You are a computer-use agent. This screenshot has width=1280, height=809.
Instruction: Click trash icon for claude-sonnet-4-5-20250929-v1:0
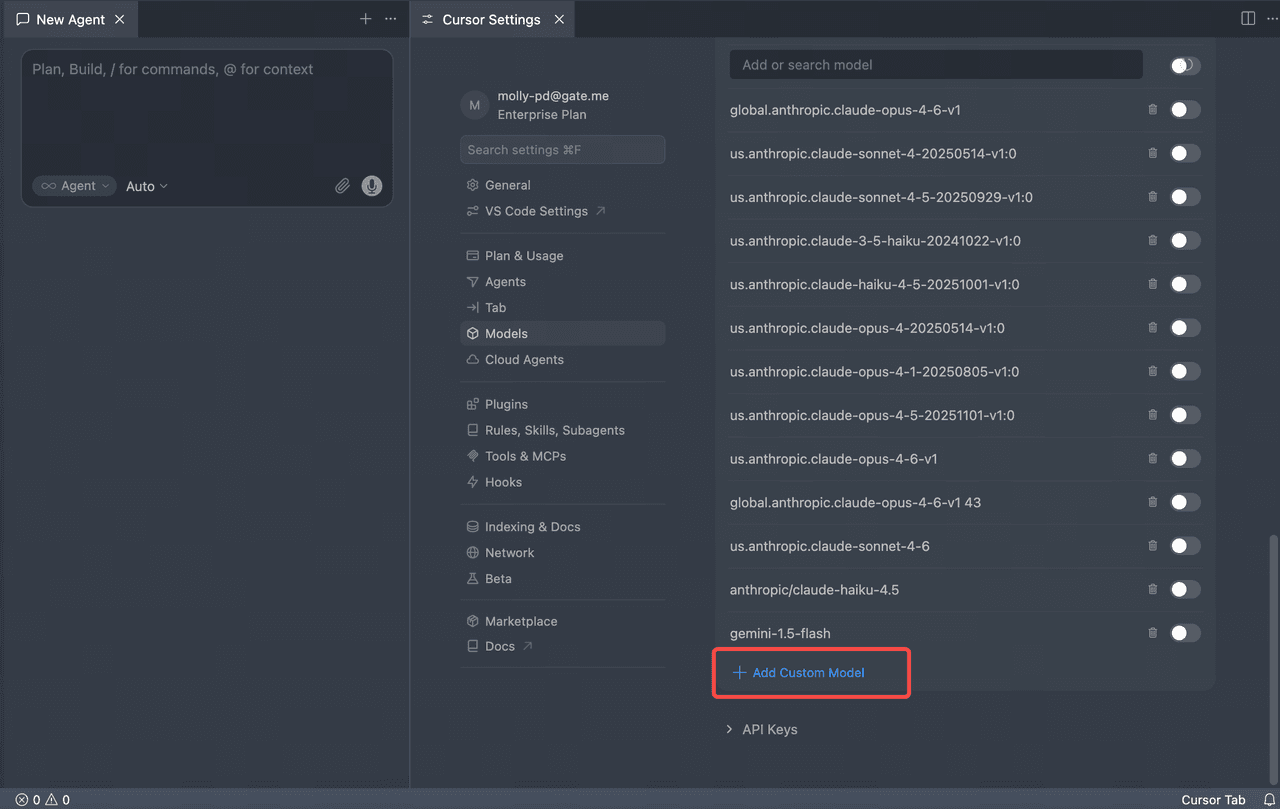coord(1152,197)
